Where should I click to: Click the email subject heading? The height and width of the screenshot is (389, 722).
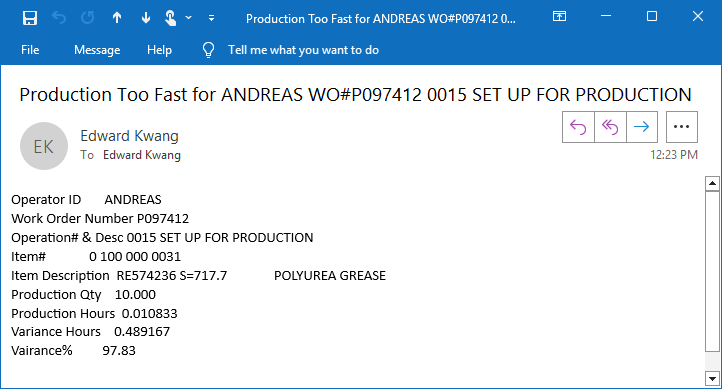click(355, 95)
